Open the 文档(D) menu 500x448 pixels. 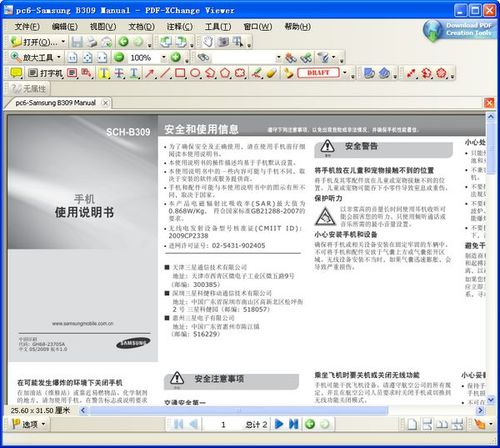pos(142,27)
